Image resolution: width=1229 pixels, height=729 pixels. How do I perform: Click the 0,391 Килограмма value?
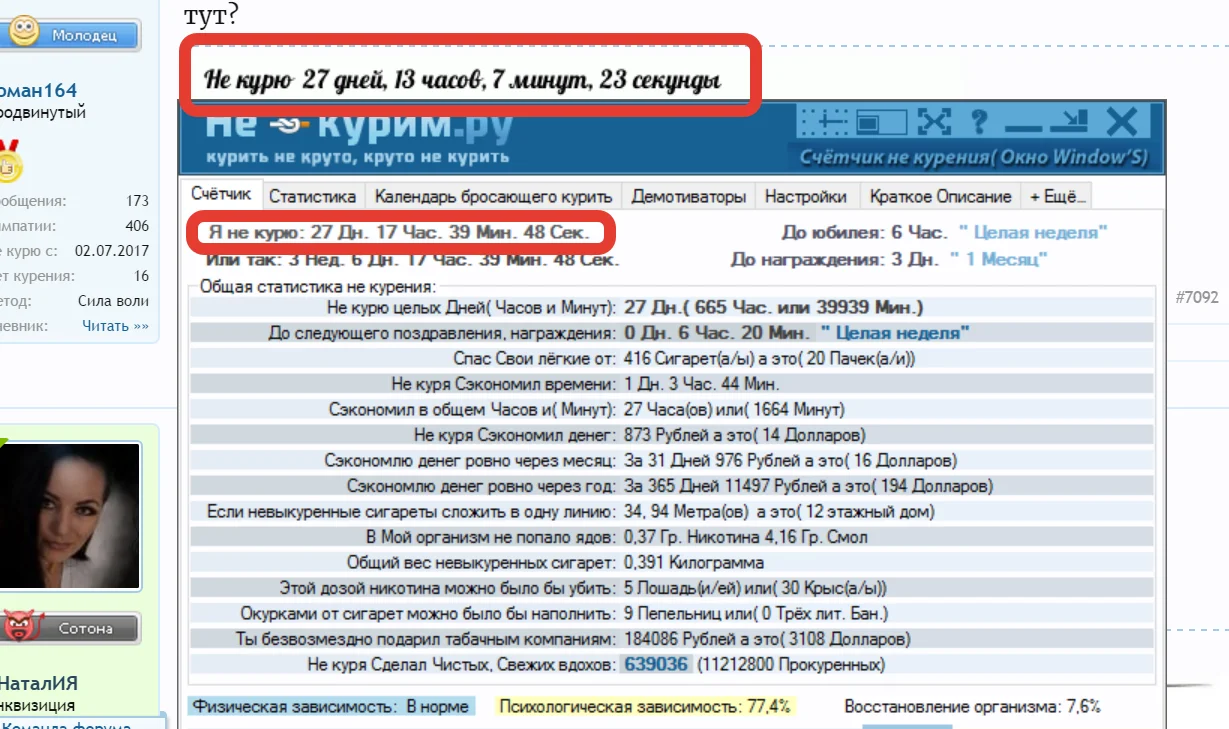click(x=694, y=562)
